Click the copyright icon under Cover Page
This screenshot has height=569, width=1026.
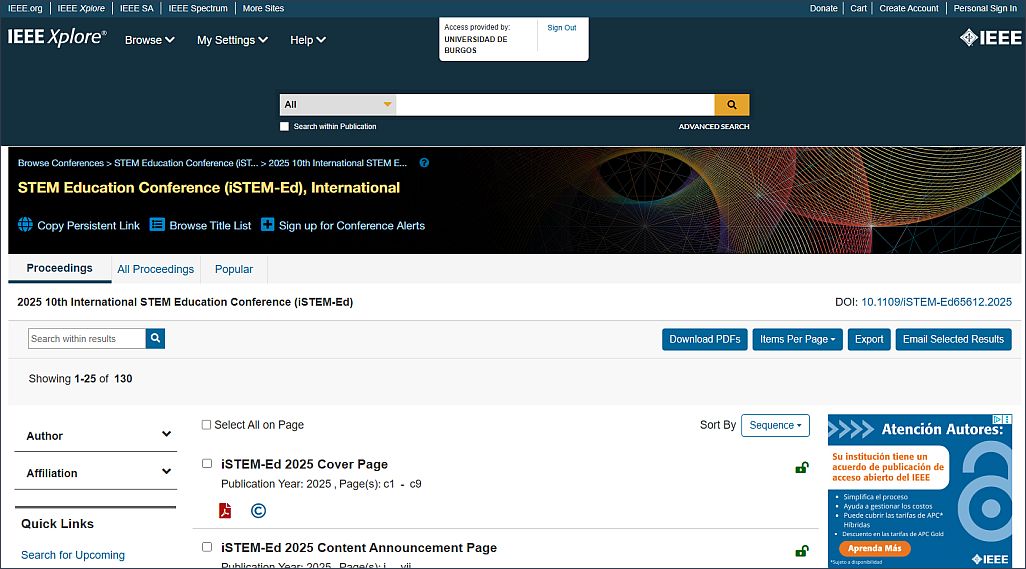(x=258, y=511)
